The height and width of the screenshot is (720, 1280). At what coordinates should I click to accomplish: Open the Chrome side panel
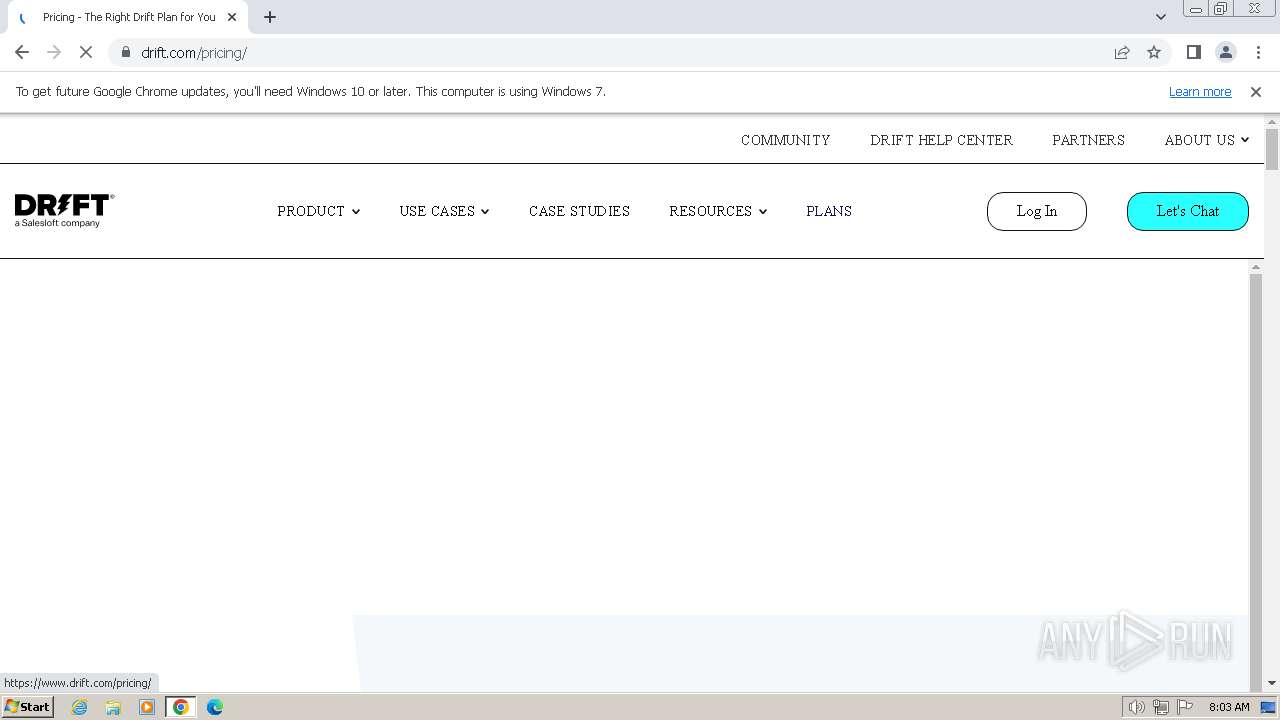[1193, 52]
